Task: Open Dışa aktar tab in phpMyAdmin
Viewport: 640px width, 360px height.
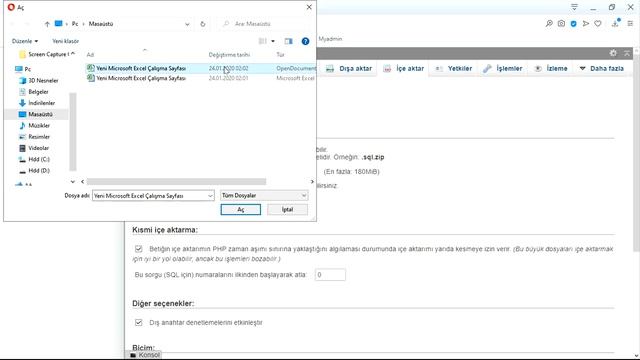Action: [x=349, y=69]
